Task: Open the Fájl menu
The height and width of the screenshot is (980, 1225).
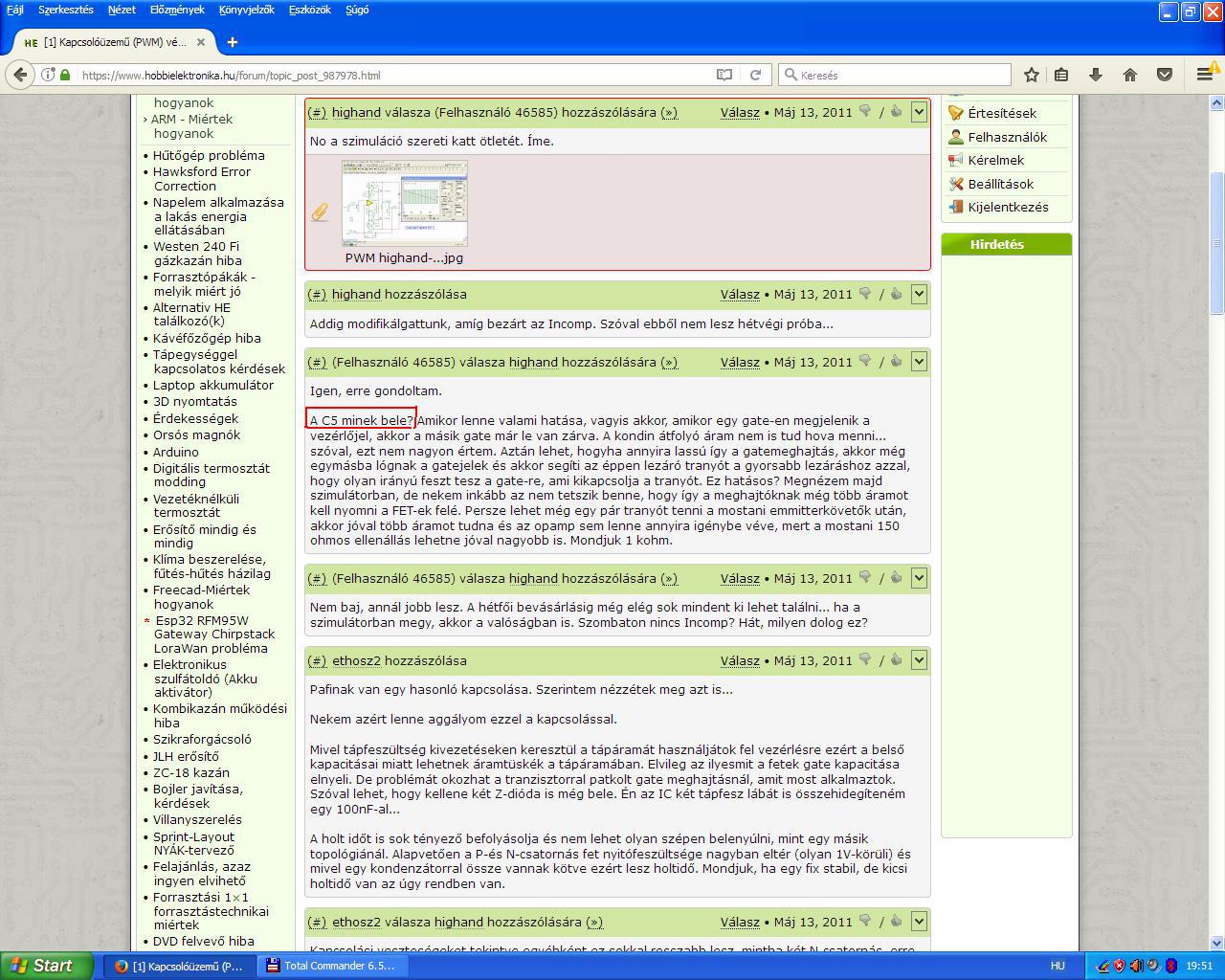Action: 14,10
